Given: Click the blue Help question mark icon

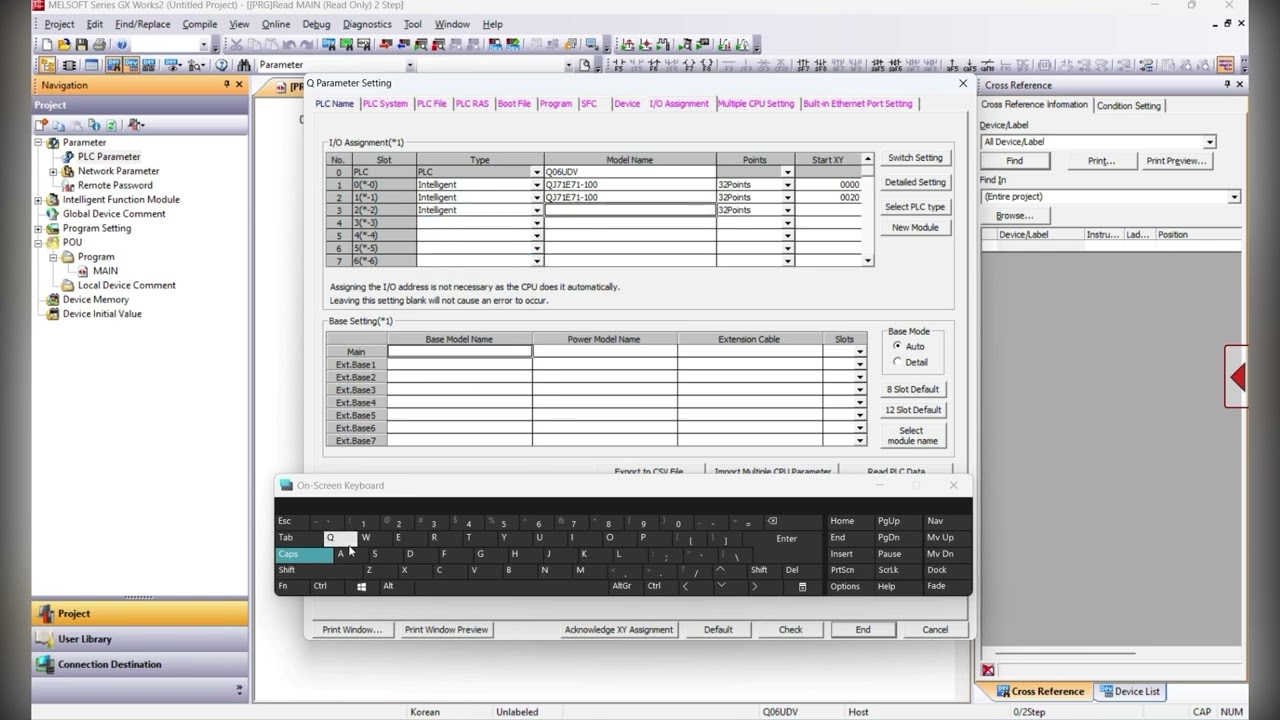Looking at the screenshot, I should (122, 45).
